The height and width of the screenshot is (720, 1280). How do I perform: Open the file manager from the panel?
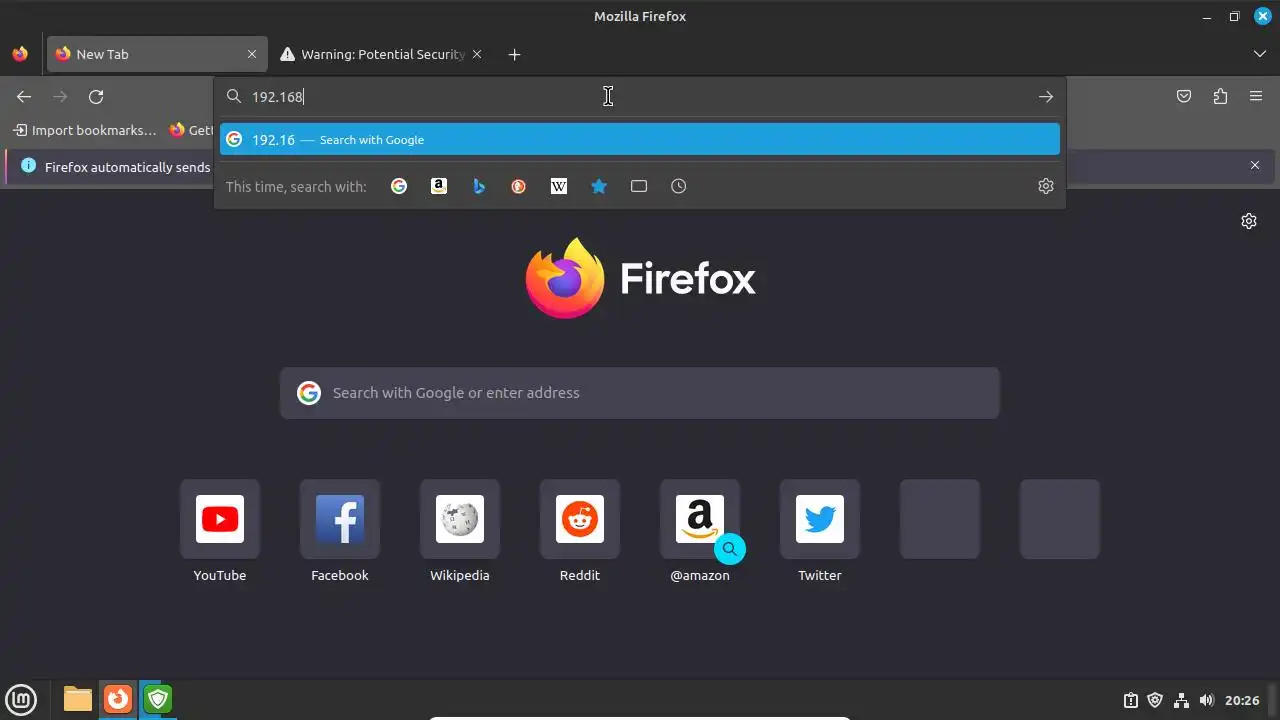tap(78, 699)
